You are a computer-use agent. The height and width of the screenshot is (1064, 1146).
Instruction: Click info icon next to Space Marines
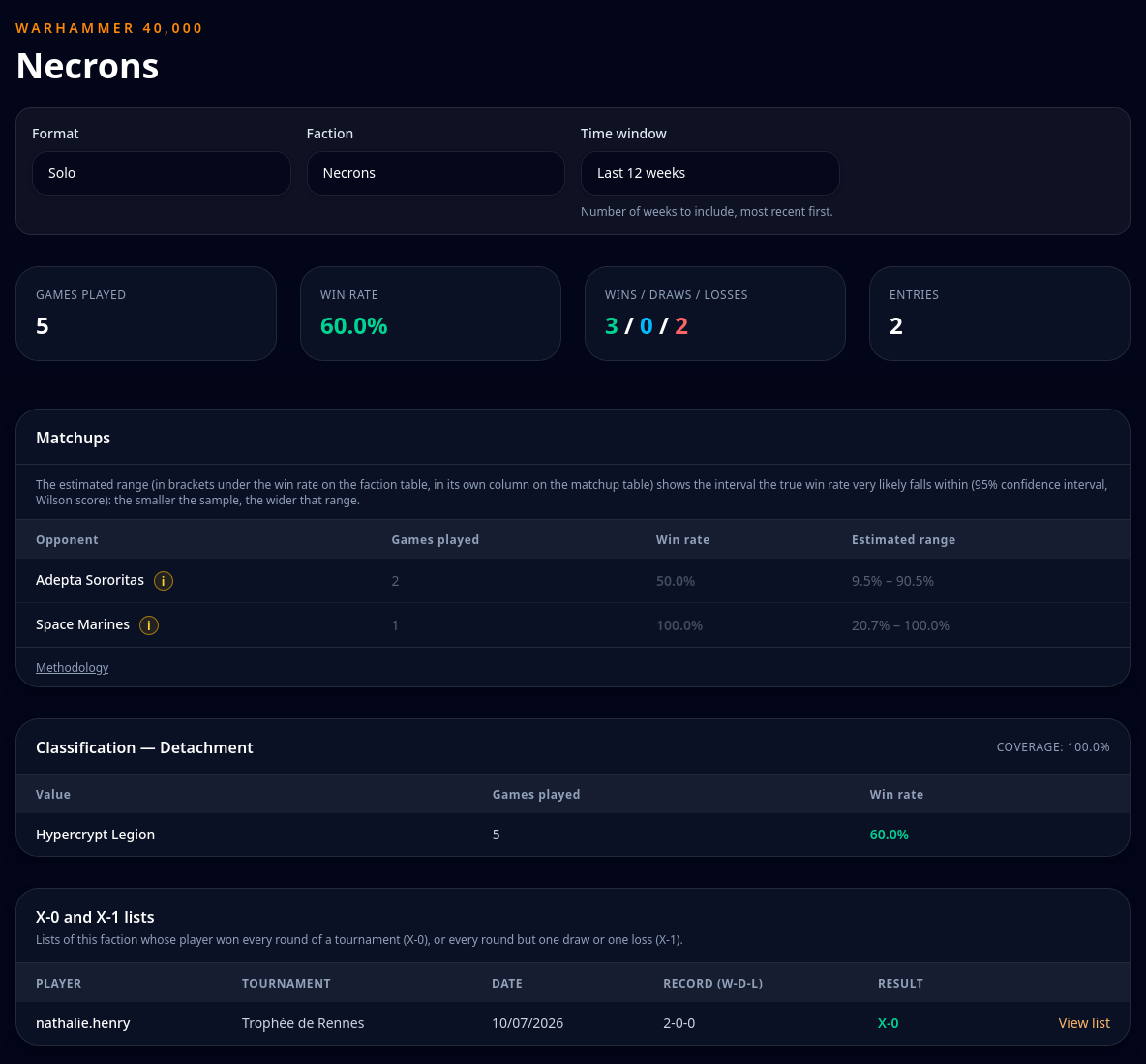[149, 625]
